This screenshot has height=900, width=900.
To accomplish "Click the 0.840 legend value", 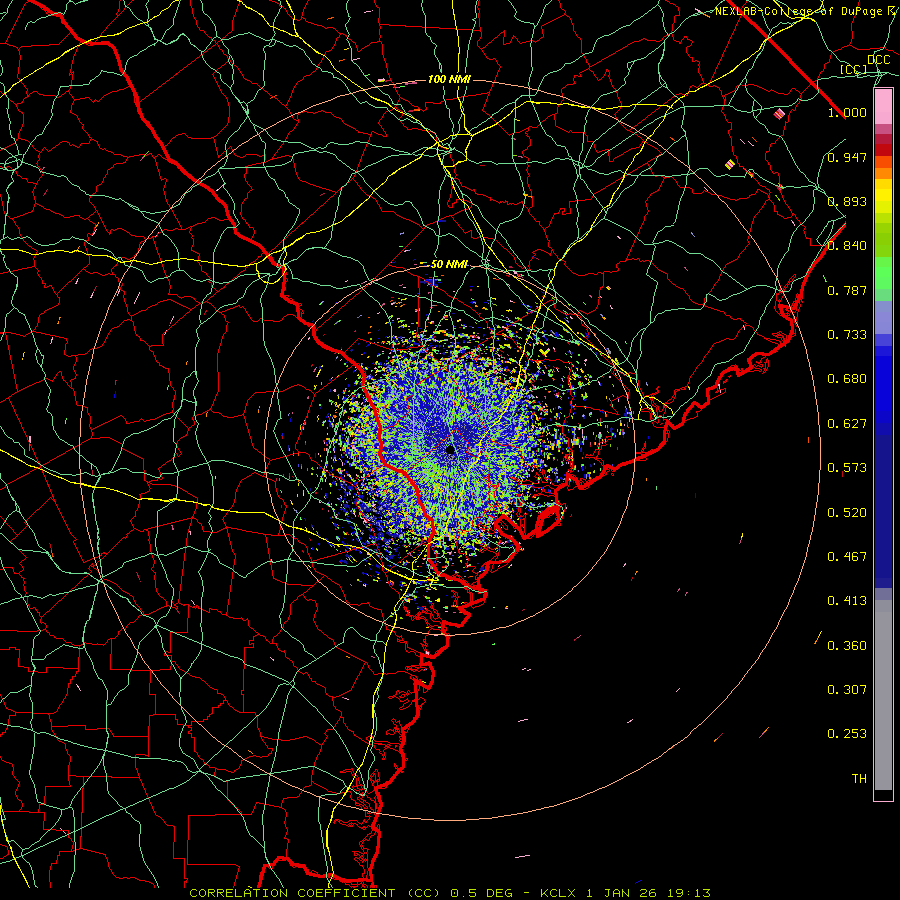I will [x=847, y=246].
